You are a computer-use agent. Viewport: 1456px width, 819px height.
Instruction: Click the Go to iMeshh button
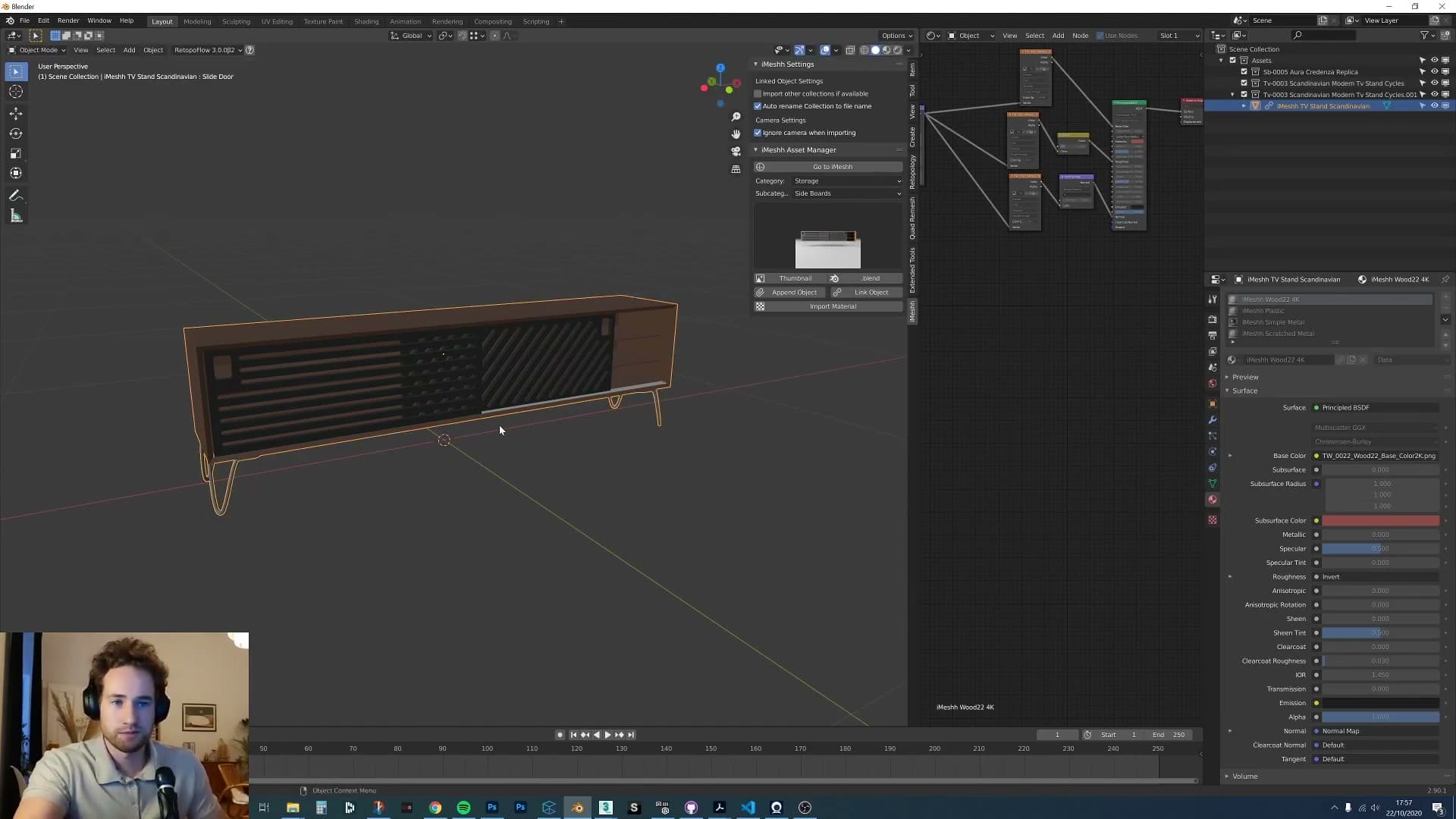[828, 167]
